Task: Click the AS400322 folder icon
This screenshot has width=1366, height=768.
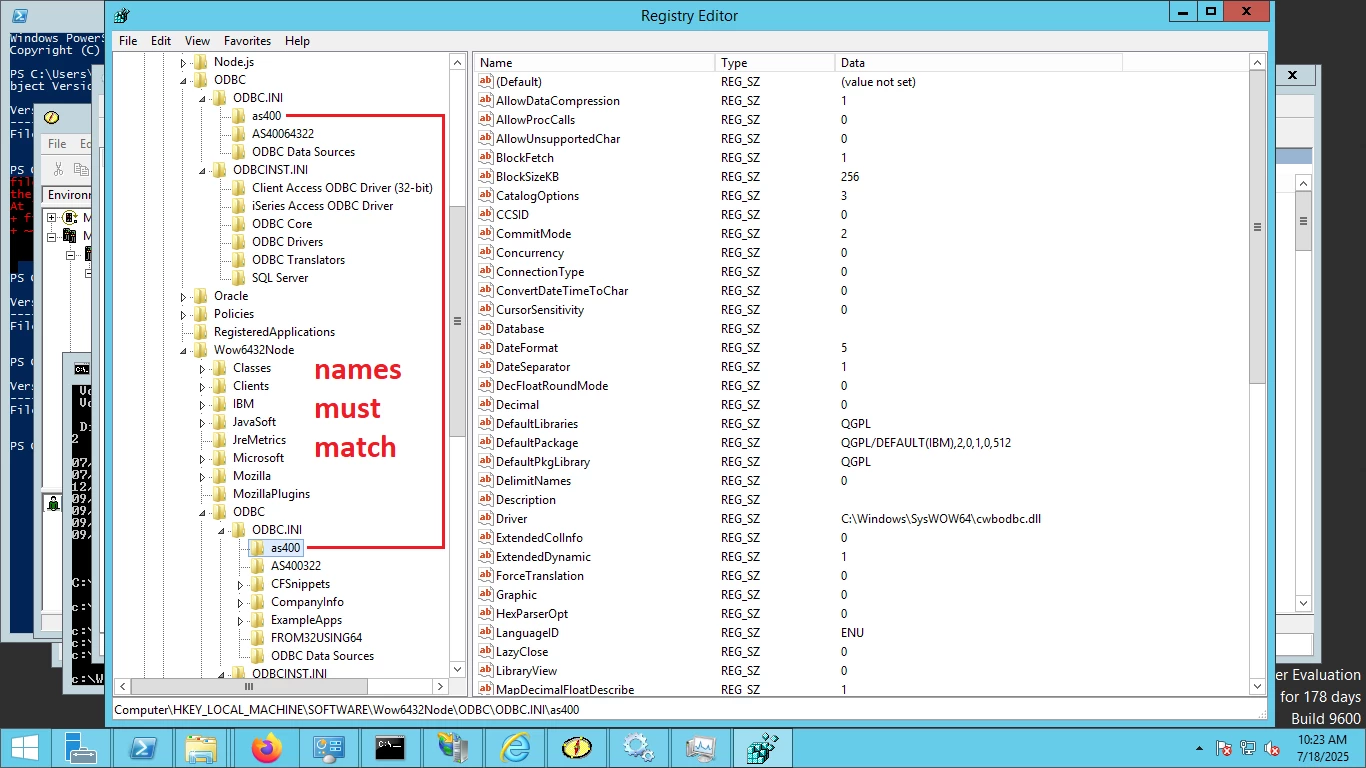Action: (257, 566)
